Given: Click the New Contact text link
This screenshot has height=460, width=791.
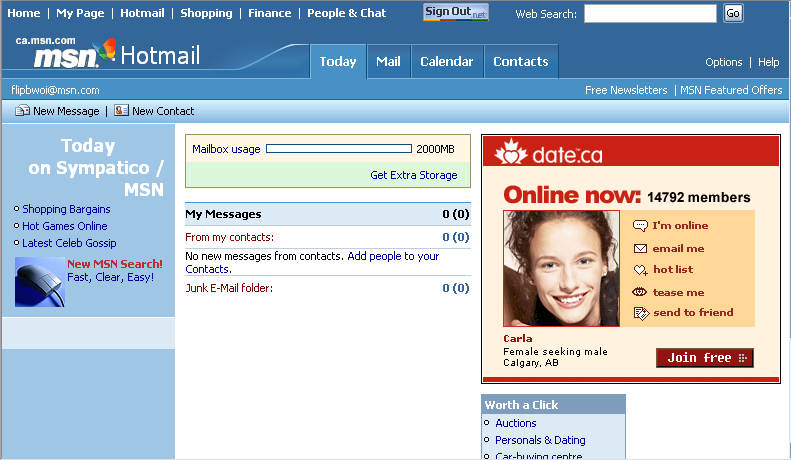Looking at the screenshot, I should [163, 111].
